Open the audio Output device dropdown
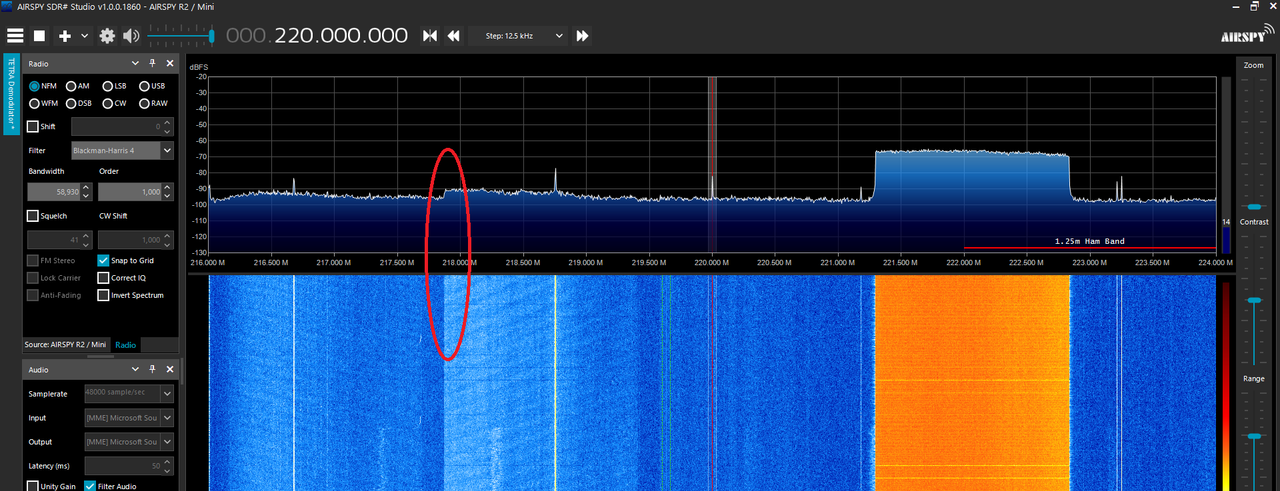Viewport: 1280px width, 491px height. tap(129, 442)
